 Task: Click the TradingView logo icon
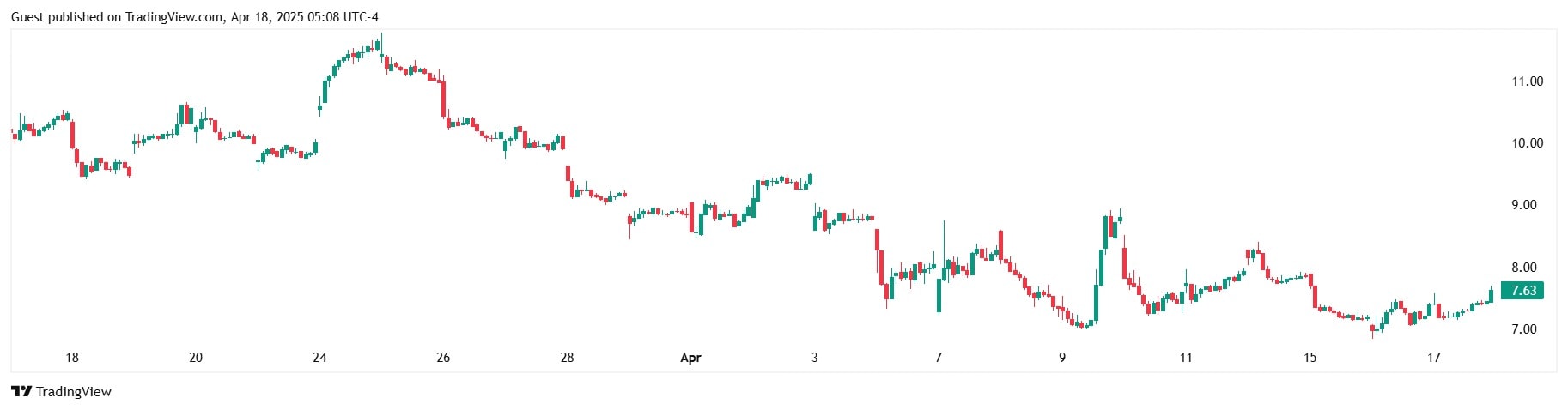[x=21, y=392]
